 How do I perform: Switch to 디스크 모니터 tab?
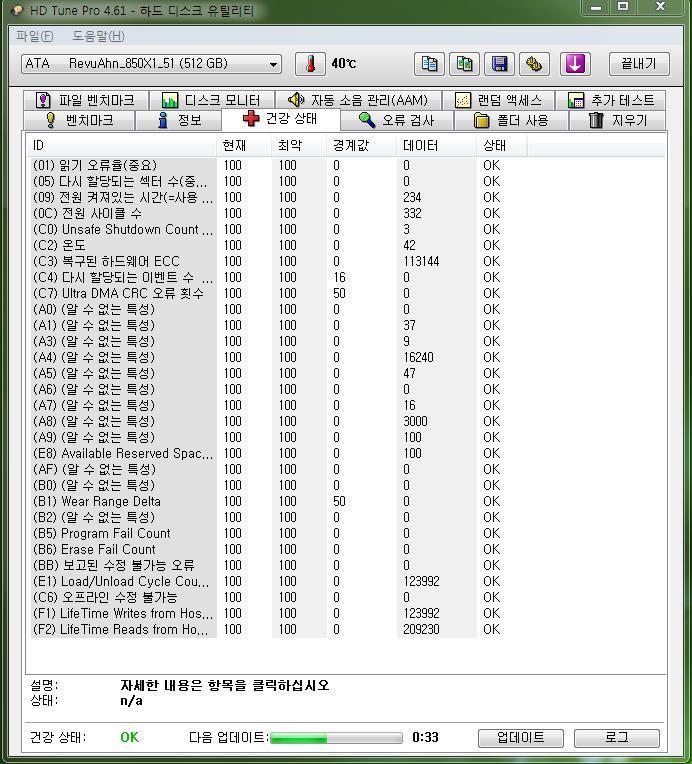click(x=211, y=100)
